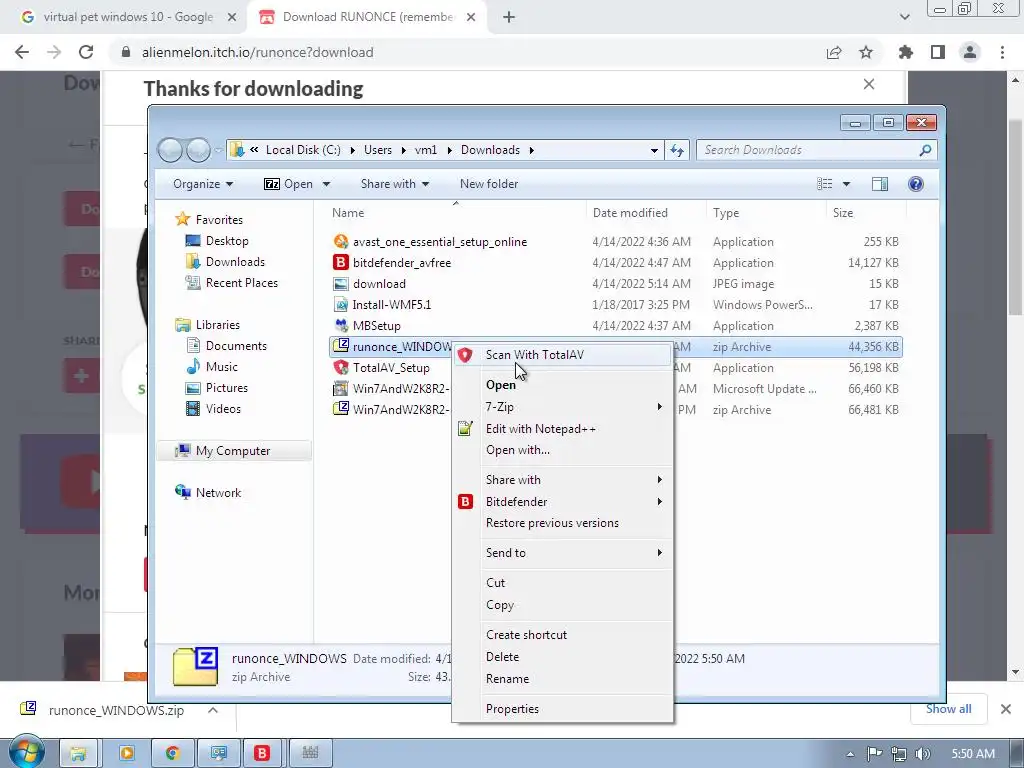Click Chrome share page icon
Screen dimensions: 1024x768
click(834, 52)
